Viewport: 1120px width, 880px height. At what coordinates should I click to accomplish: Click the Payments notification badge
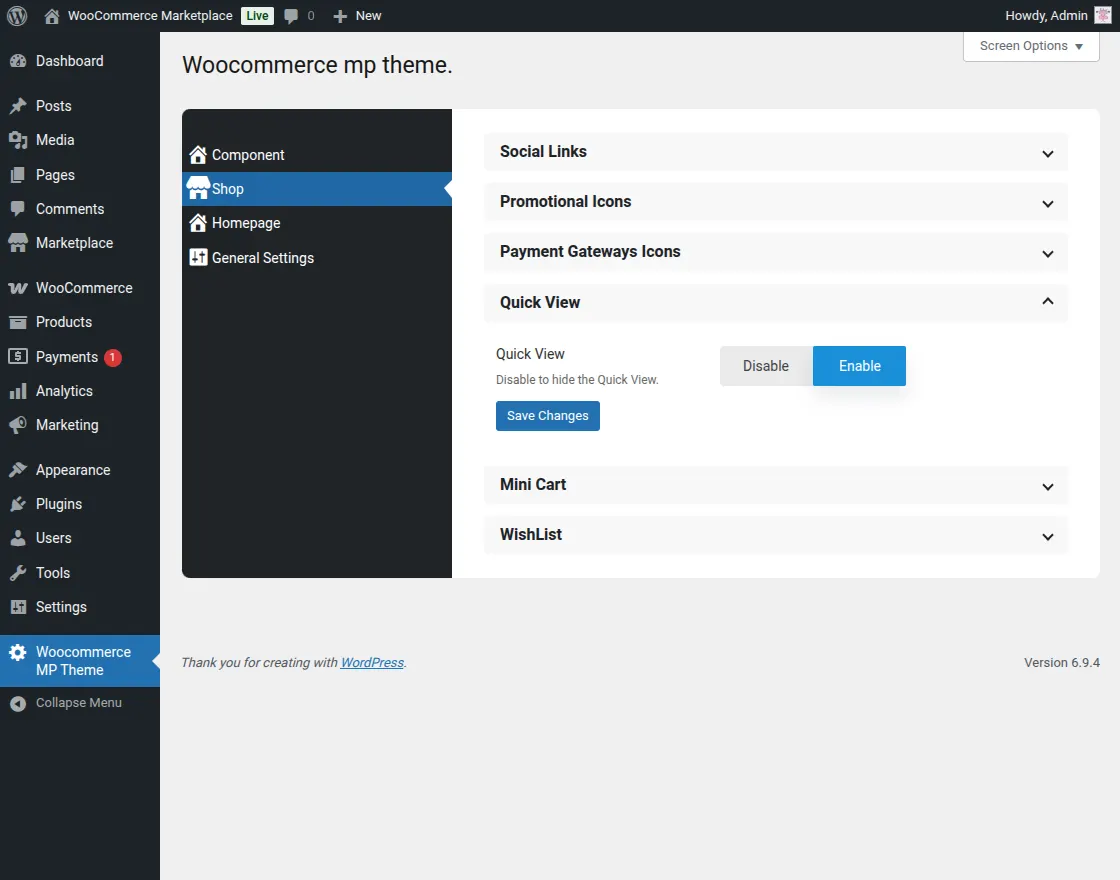coord(113,357)
